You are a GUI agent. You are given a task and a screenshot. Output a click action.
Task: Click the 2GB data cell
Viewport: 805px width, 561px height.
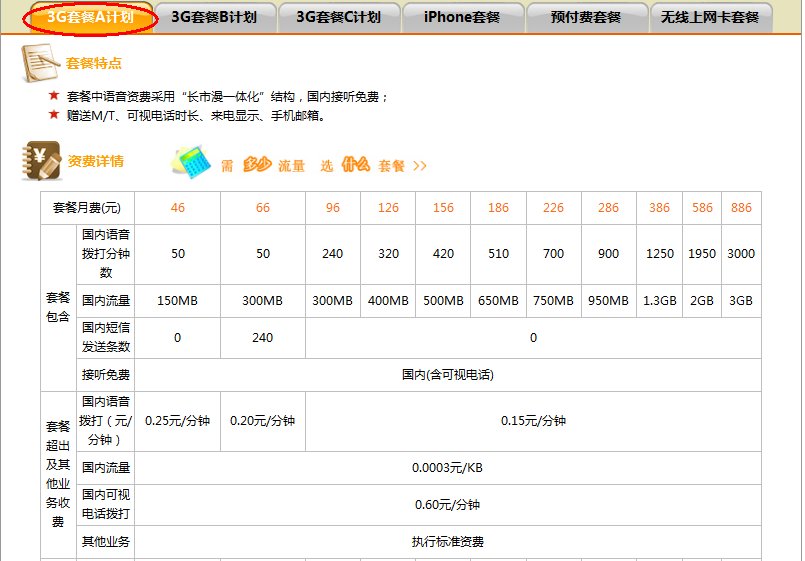(x=702, y=301)
